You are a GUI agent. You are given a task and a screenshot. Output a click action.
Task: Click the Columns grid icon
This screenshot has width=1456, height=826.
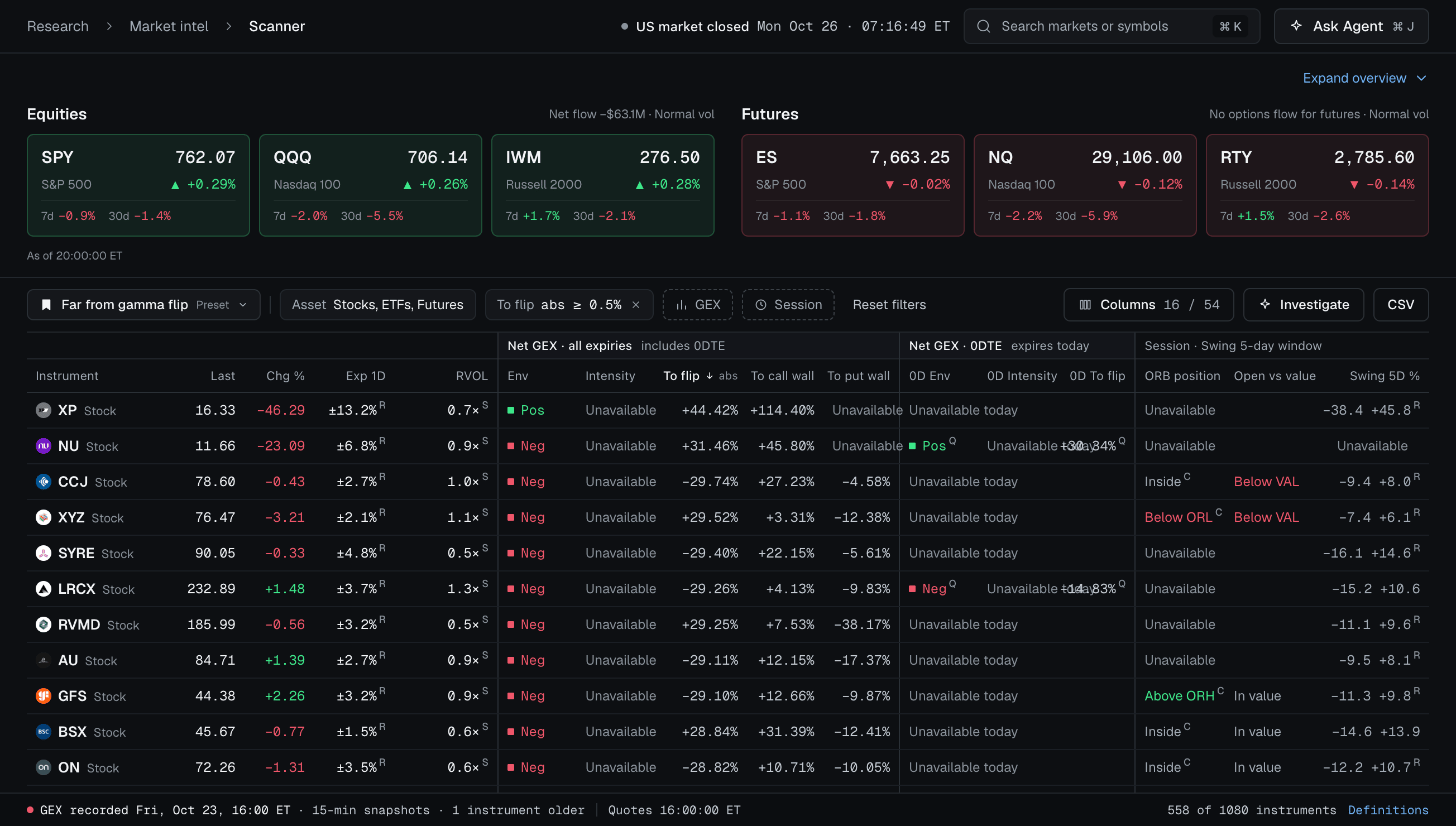[x=1086, y=305]
